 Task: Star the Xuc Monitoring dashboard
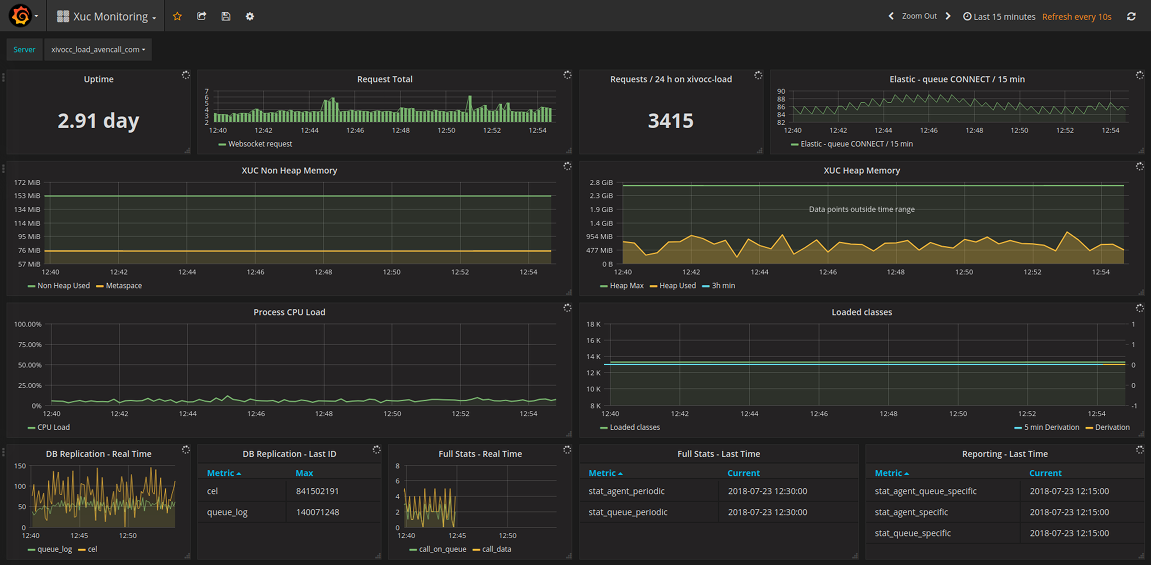tap(177, 16)
